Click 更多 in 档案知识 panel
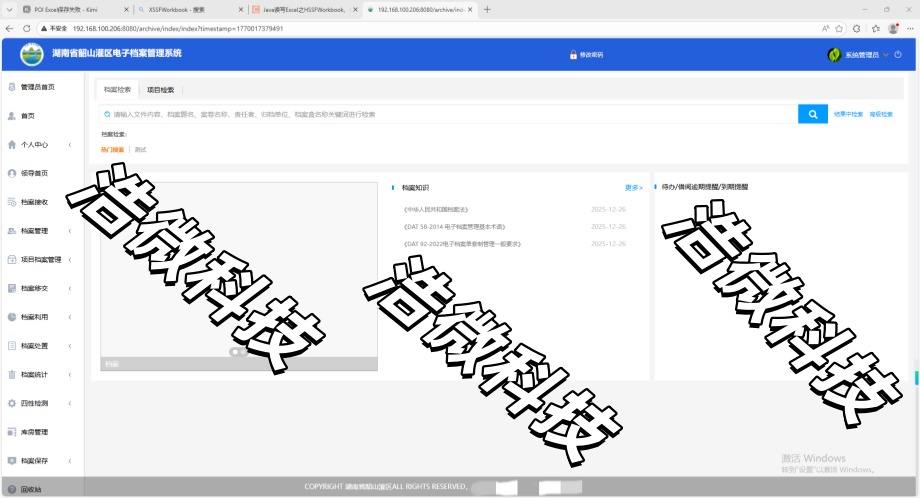Screen dimensions: 920x498 pos(634,188)
